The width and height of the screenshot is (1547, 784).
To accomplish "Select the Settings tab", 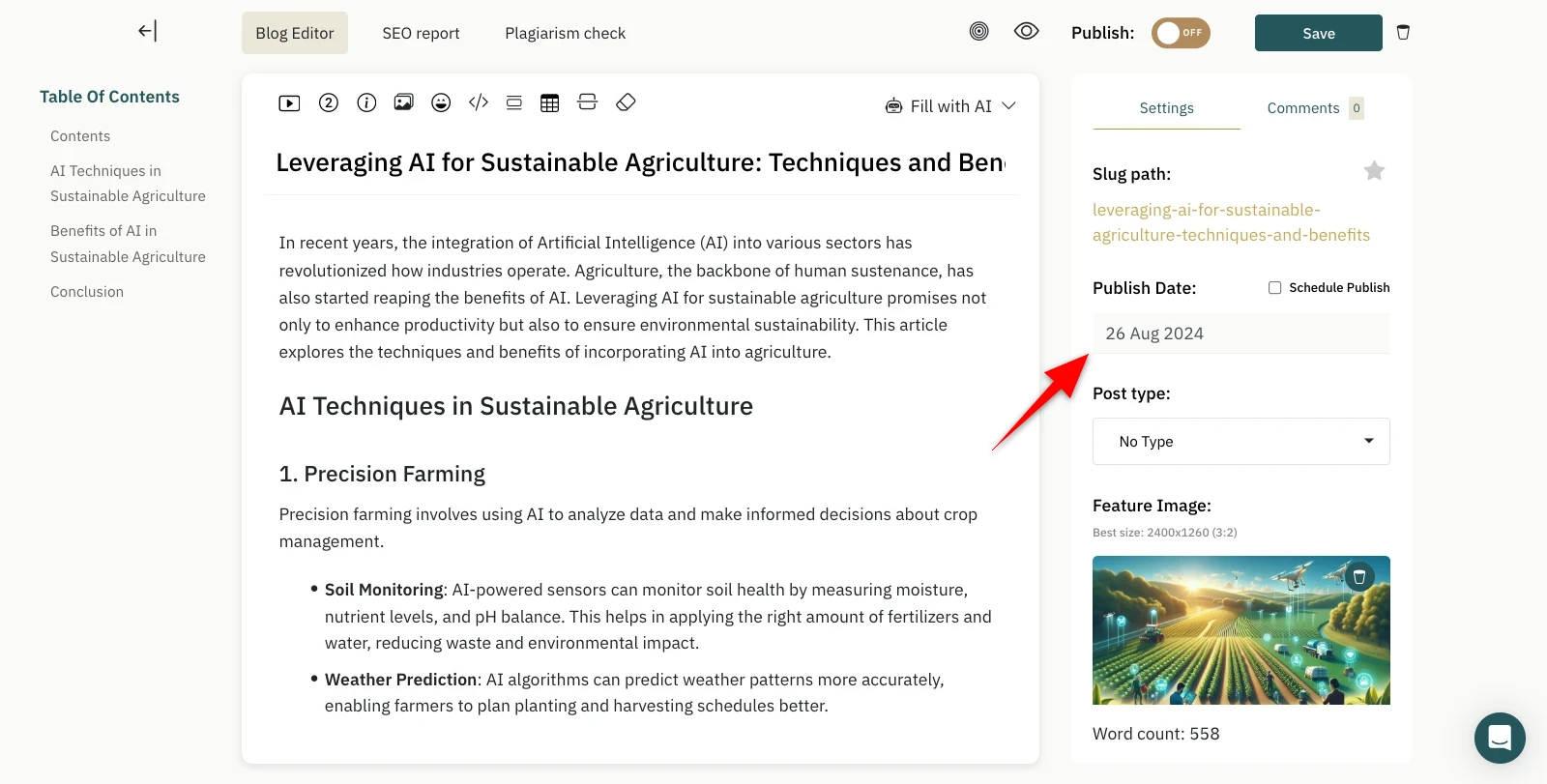I will tap(1166, 108).
